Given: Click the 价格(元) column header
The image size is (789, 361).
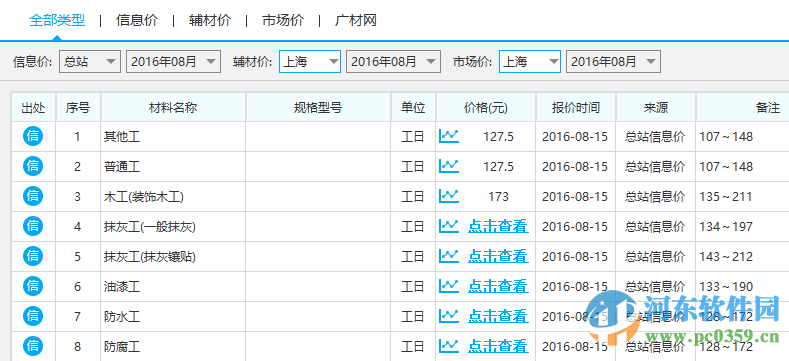Looking at the screenshot, I should coord(486,107).
